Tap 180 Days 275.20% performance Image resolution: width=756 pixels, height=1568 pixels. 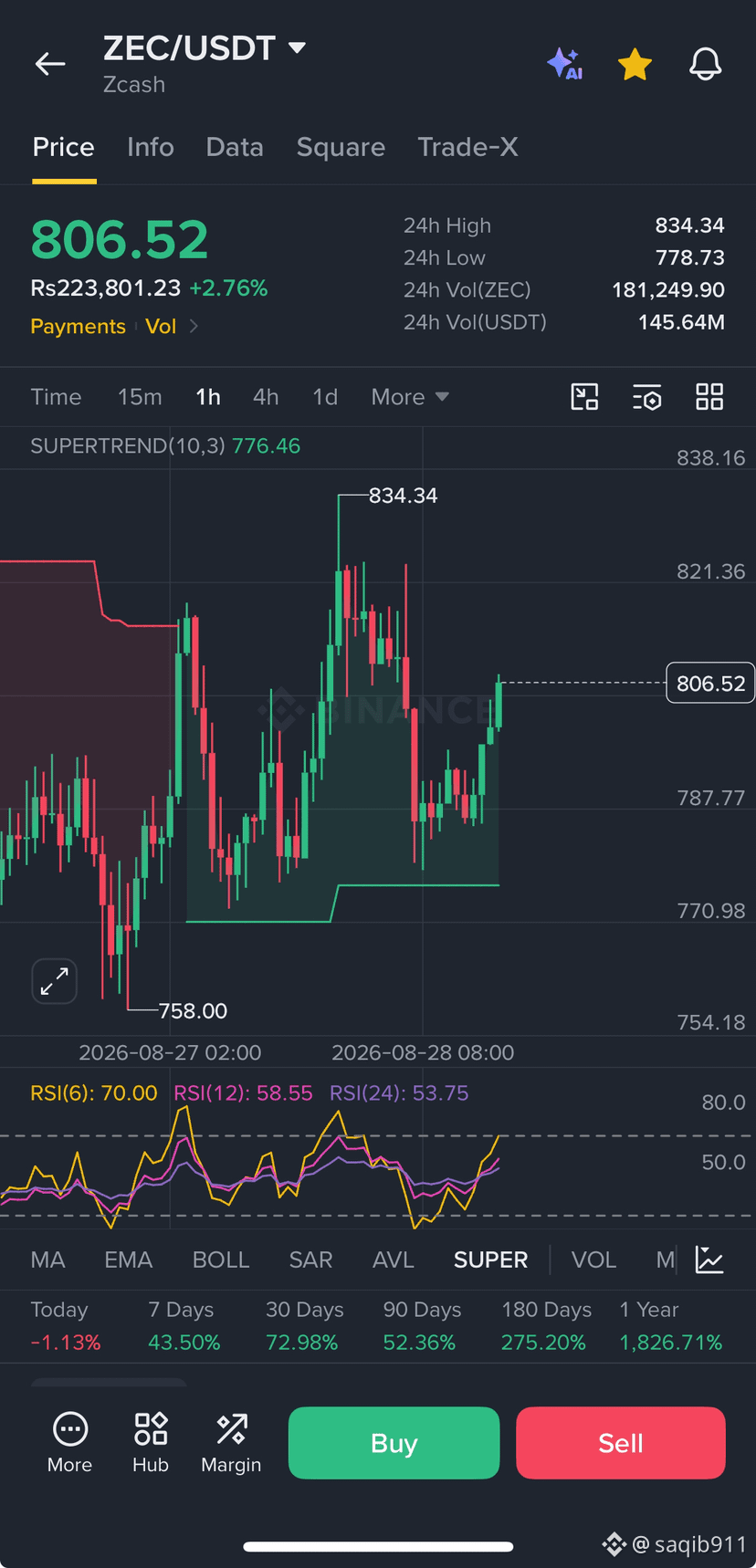546,1326
